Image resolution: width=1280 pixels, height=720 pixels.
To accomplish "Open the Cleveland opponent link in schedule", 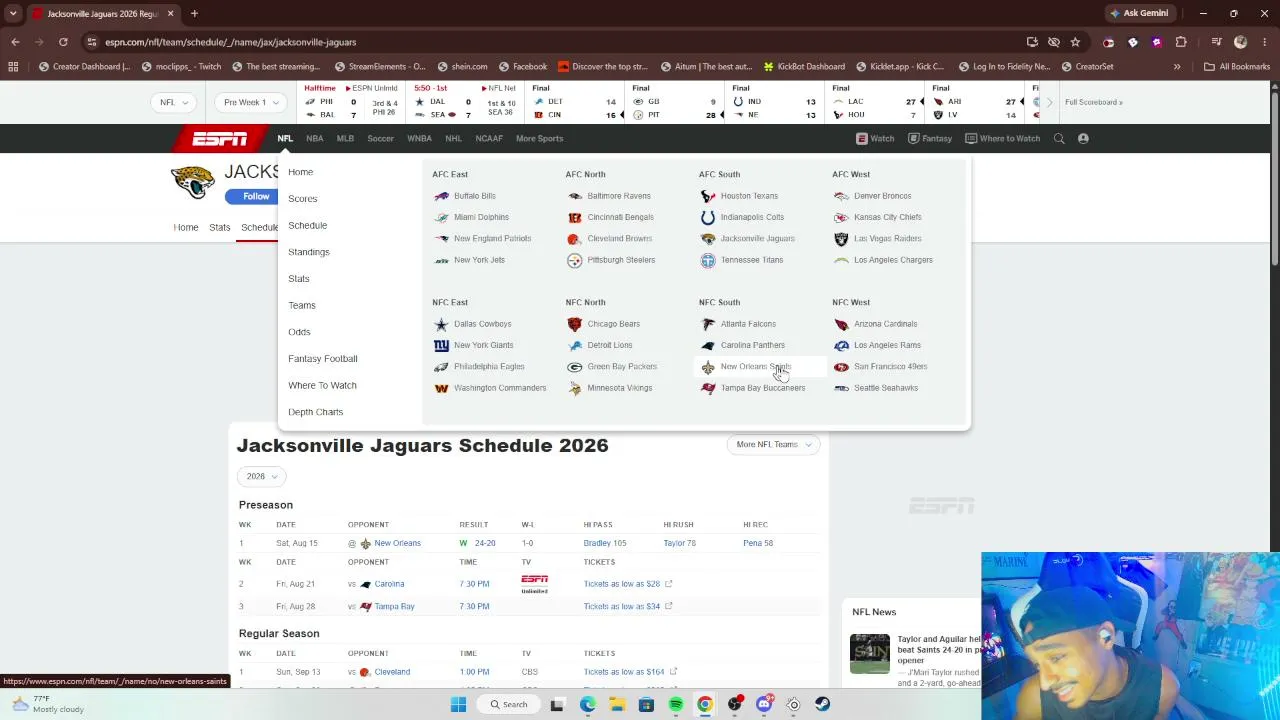I will click(x=392, y=672).
